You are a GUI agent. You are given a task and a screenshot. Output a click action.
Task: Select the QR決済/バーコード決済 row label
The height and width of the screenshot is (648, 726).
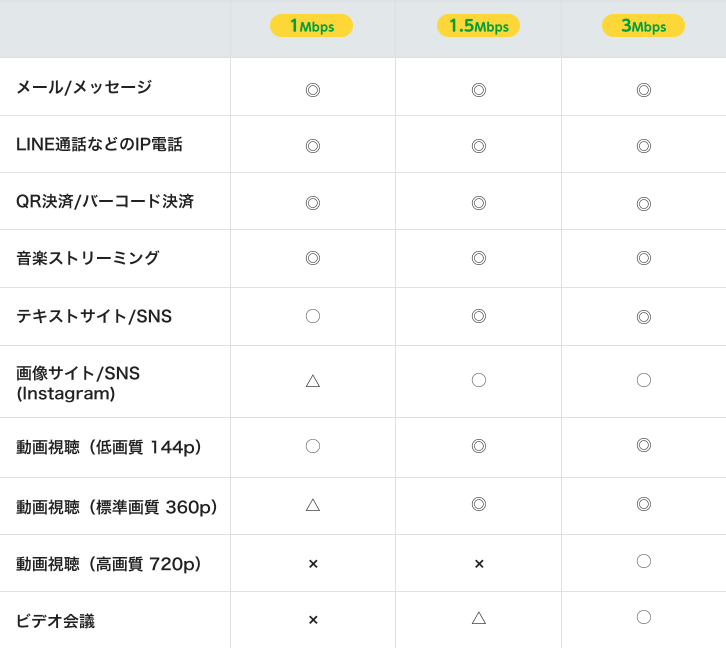tap(105, 201)
